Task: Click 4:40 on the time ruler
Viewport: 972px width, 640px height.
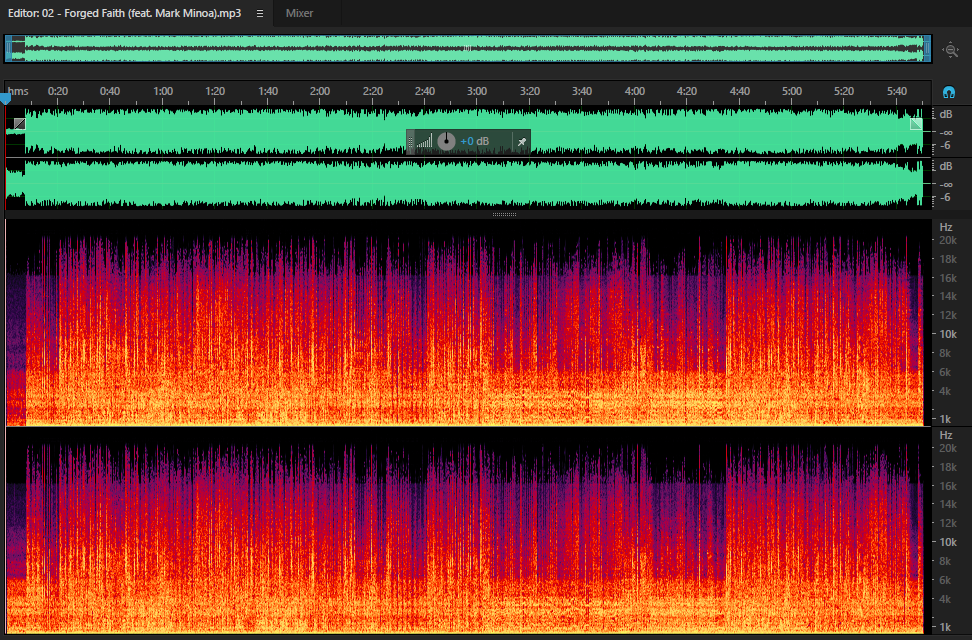Action: 740,91
